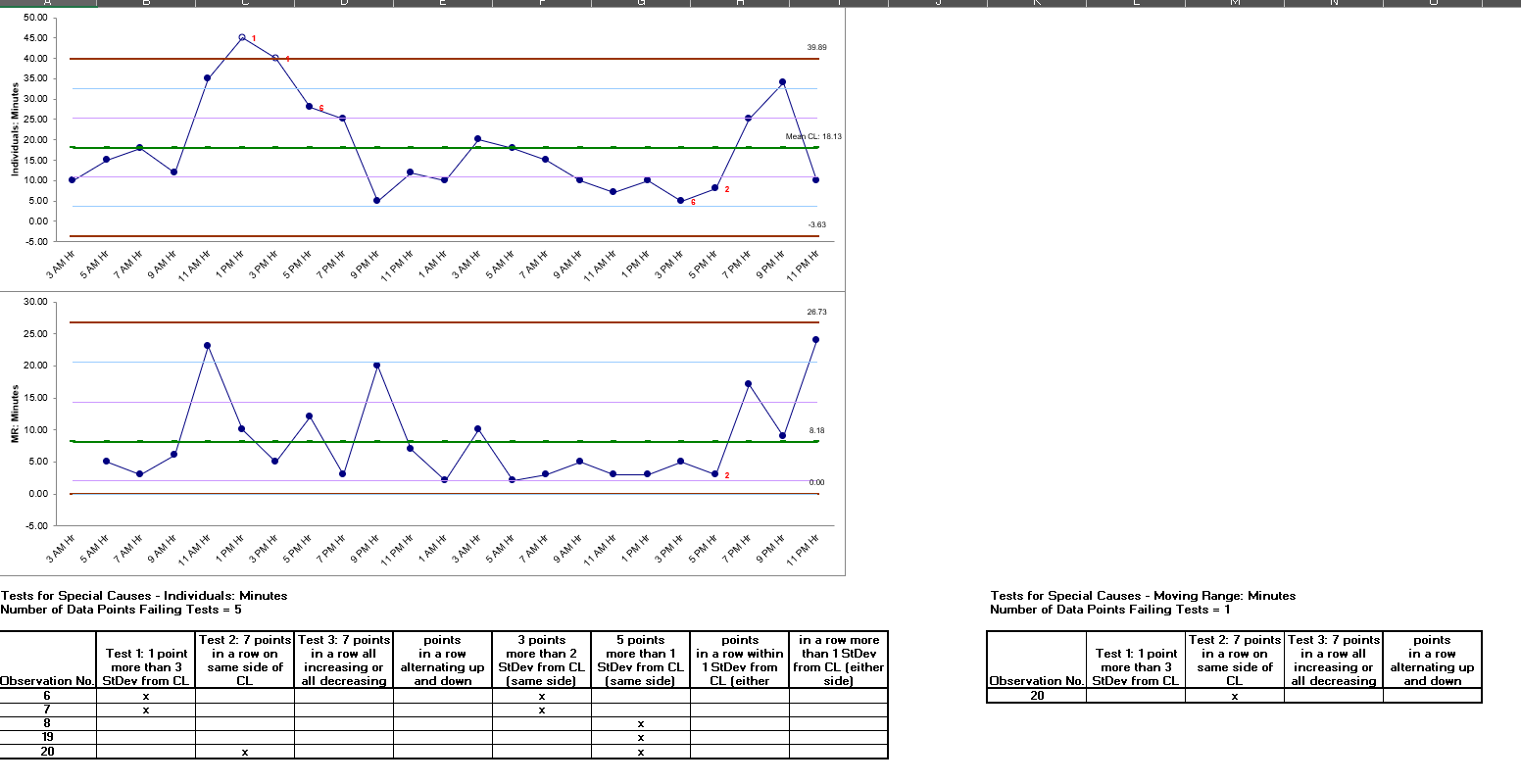Click the Tests for Special Causes Individuals heading
Image resolution: width=1521 pixels, height=784 pixels.
pyautogui.click(x=147, y=595)
